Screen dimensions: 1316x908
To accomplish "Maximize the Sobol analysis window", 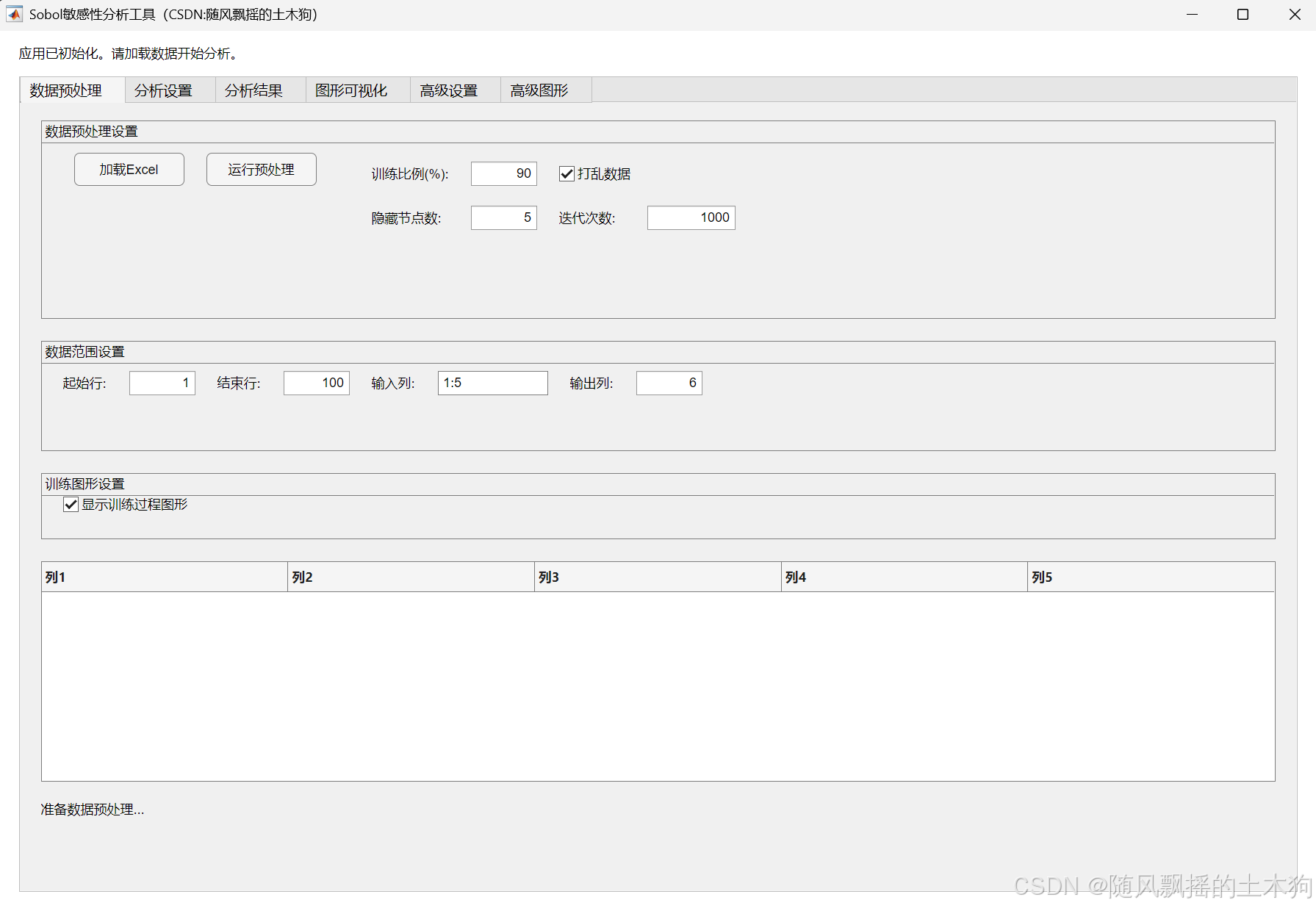I will pyautogui.click(x=1243, y=15).
